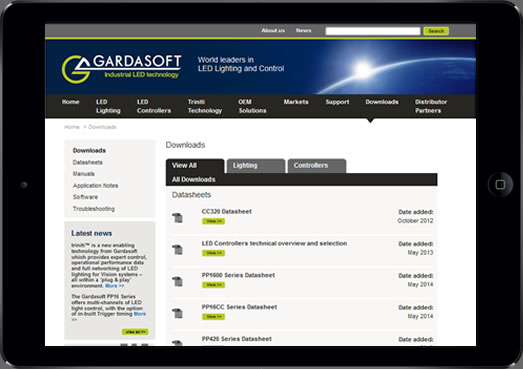Viewport: 523px width, 369px height.
Task: Click the Home breadcrumb link
Action: pos(72,127)
